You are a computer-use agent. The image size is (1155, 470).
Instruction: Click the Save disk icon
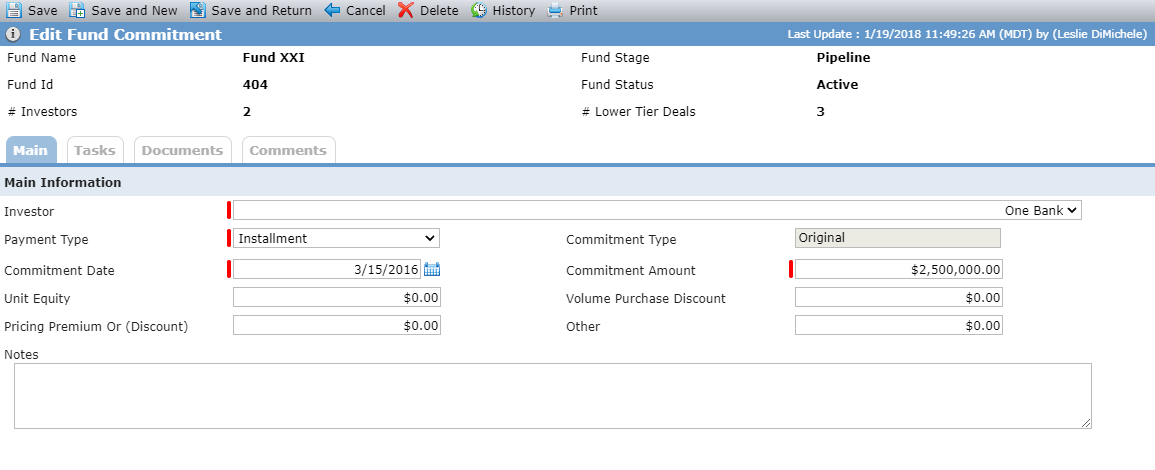(13, 10)
